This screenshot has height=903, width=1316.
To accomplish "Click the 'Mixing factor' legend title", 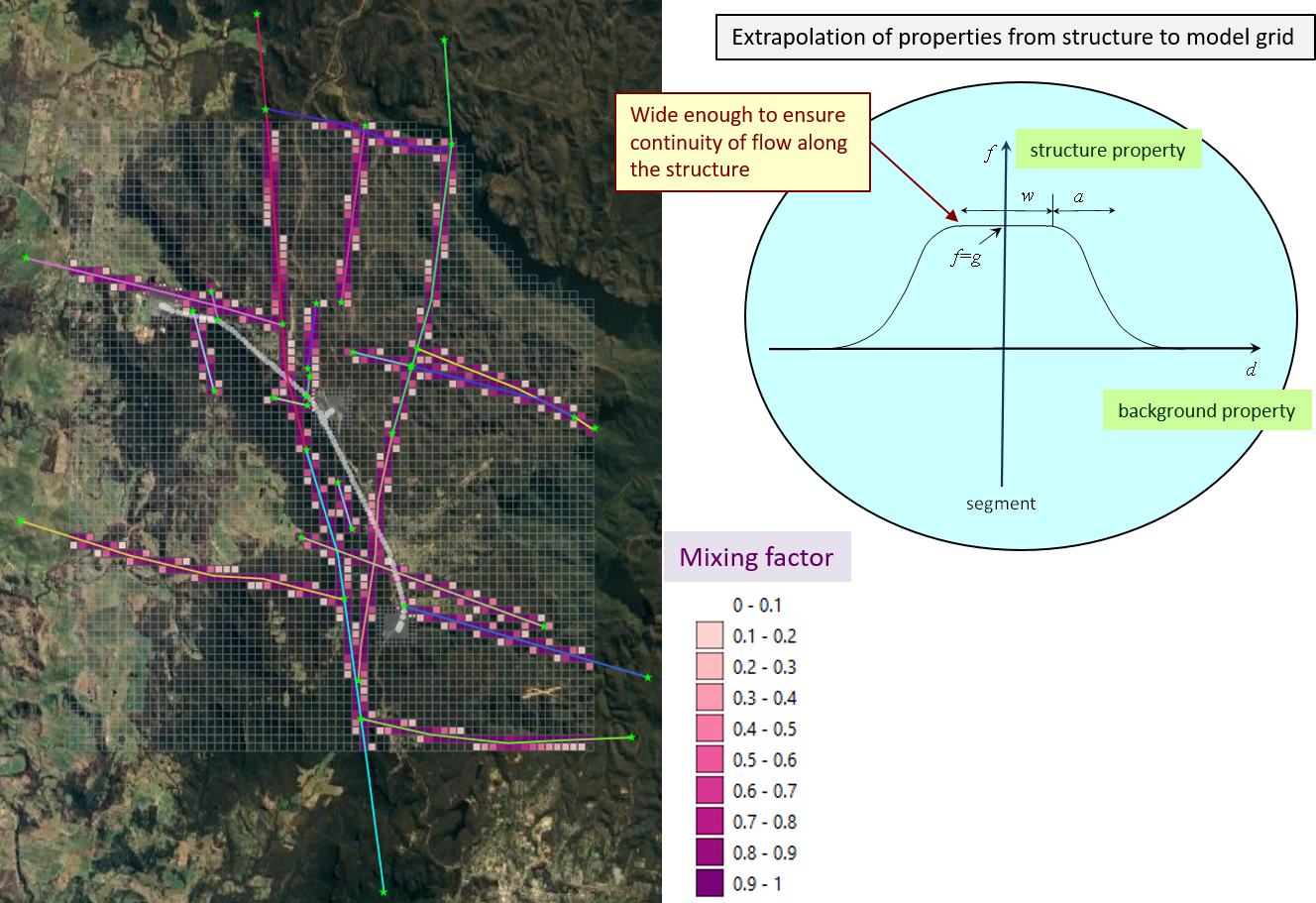I will coord(756,557).
